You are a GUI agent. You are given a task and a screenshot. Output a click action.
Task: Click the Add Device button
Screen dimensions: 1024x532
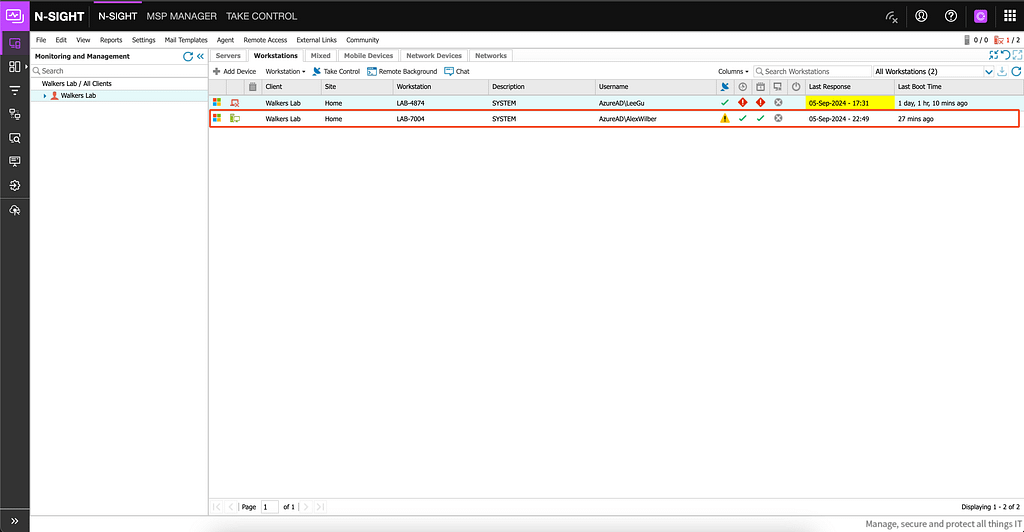tap(235, 72)
